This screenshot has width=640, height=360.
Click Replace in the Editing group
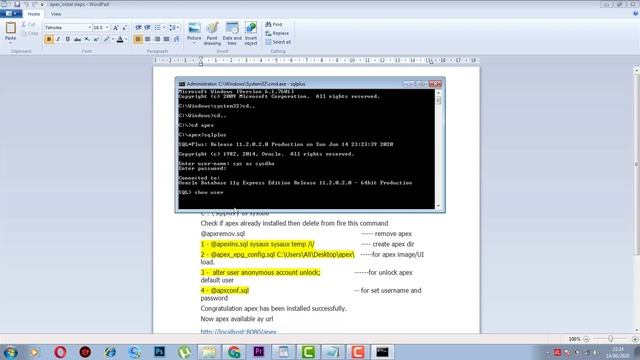pos(277,33)
